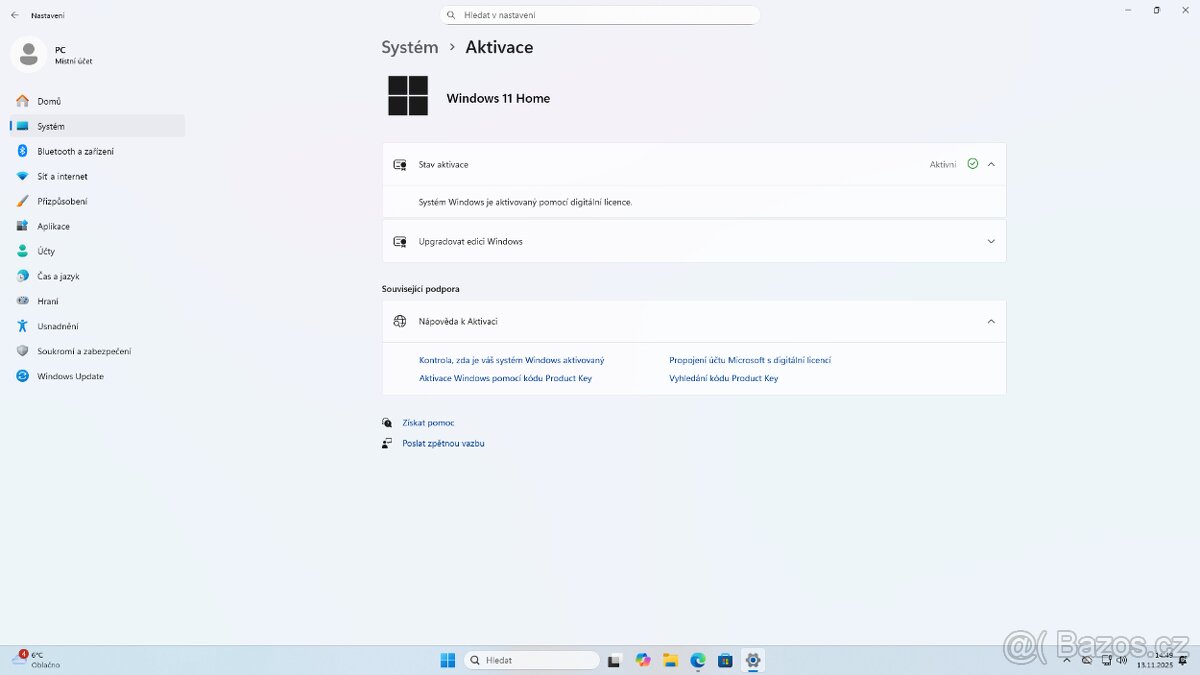Go to Přizpůsobení settings

tap(62, 201)
